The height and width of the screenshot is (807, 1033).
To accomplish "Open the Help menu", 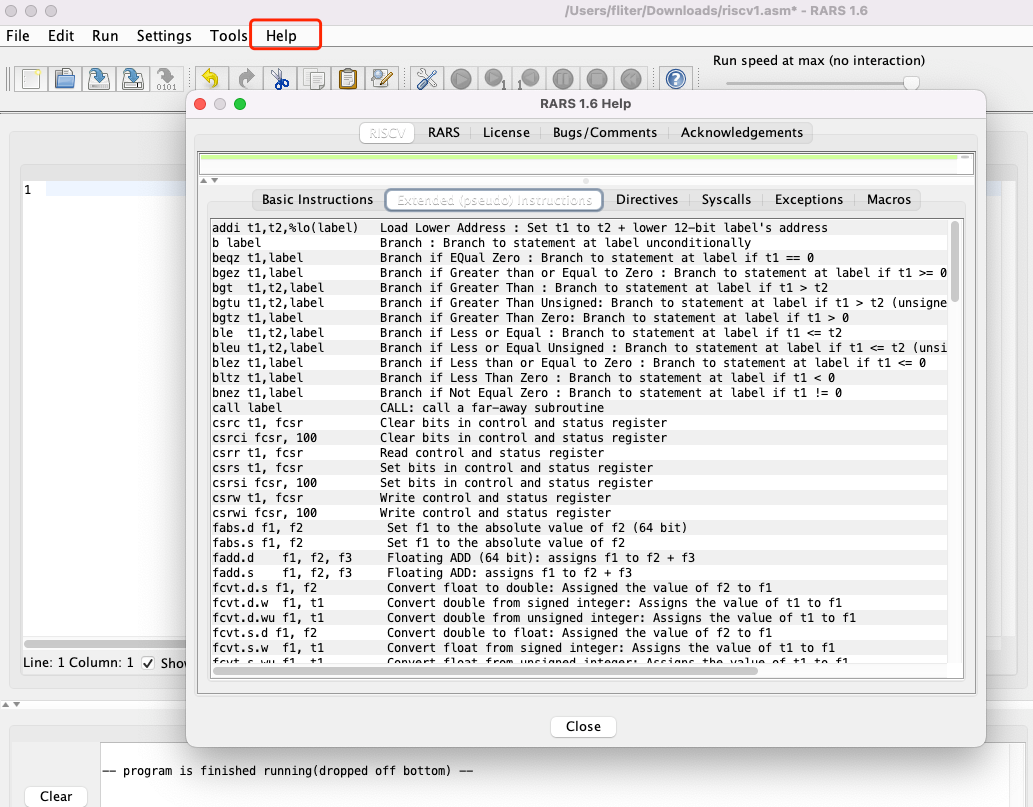I will [x=281, y=36].
